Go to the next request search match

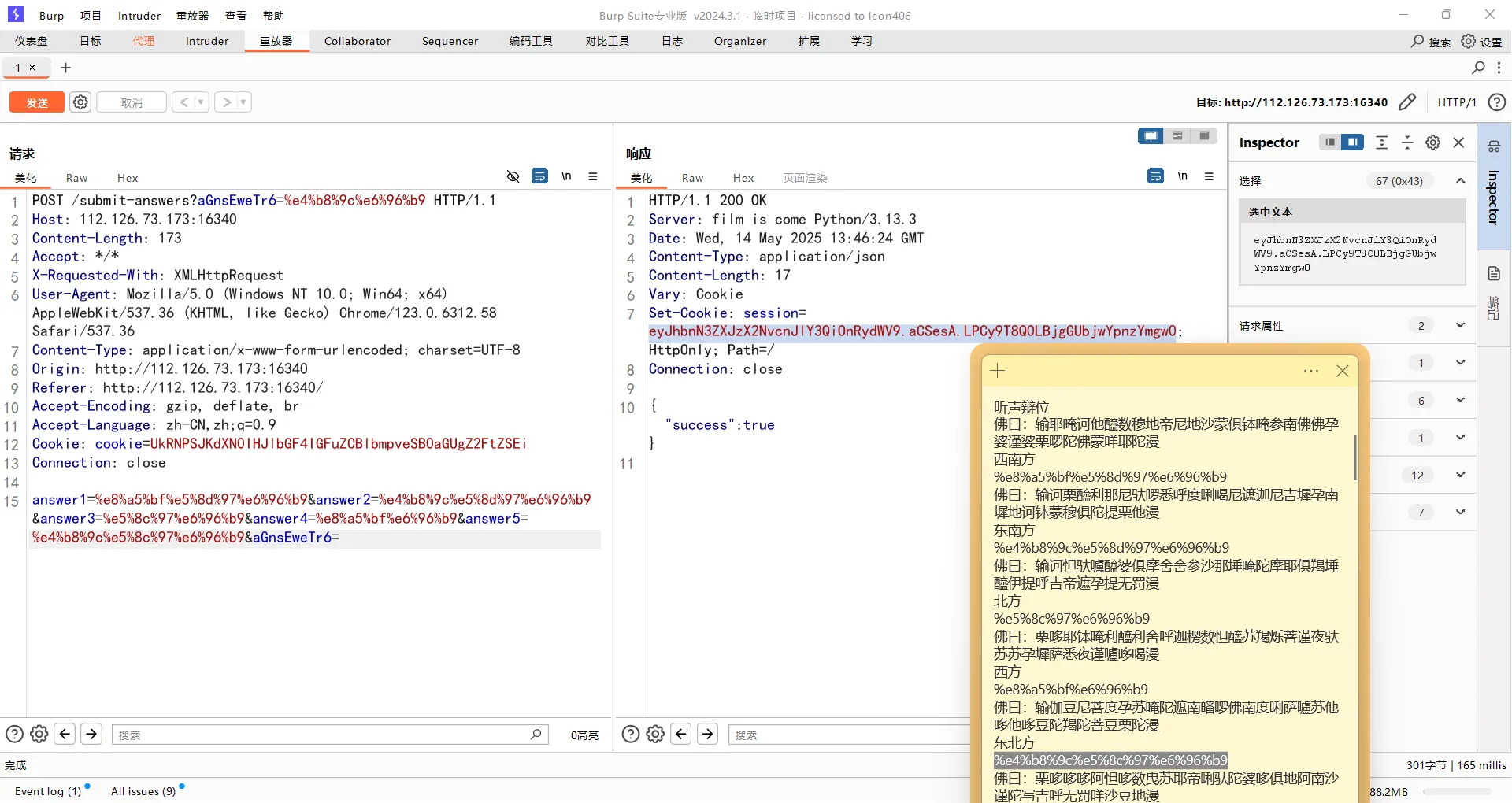point(91,735)
